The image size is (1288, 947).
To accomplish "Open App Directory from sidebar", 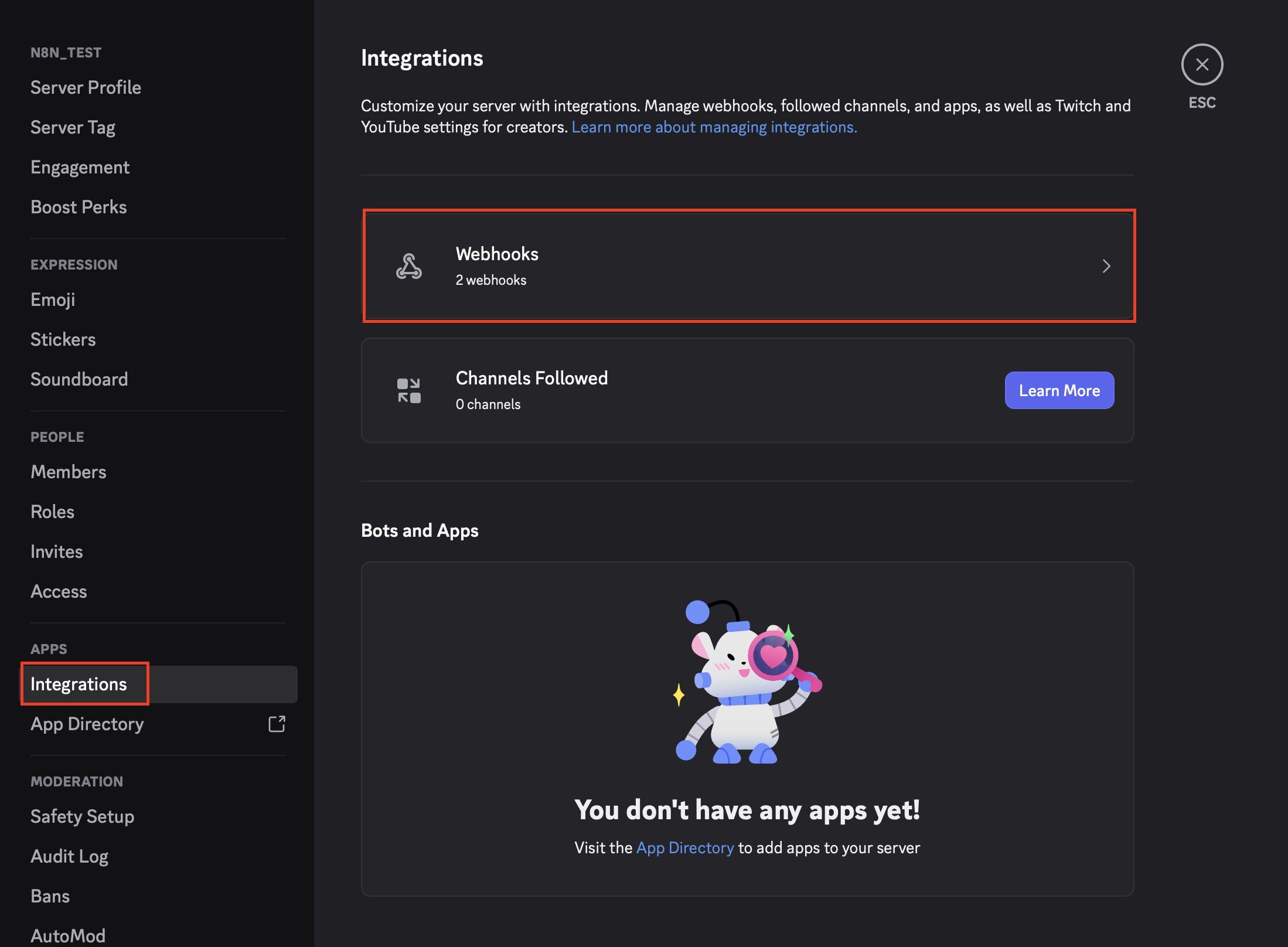I will click(158, 724).
